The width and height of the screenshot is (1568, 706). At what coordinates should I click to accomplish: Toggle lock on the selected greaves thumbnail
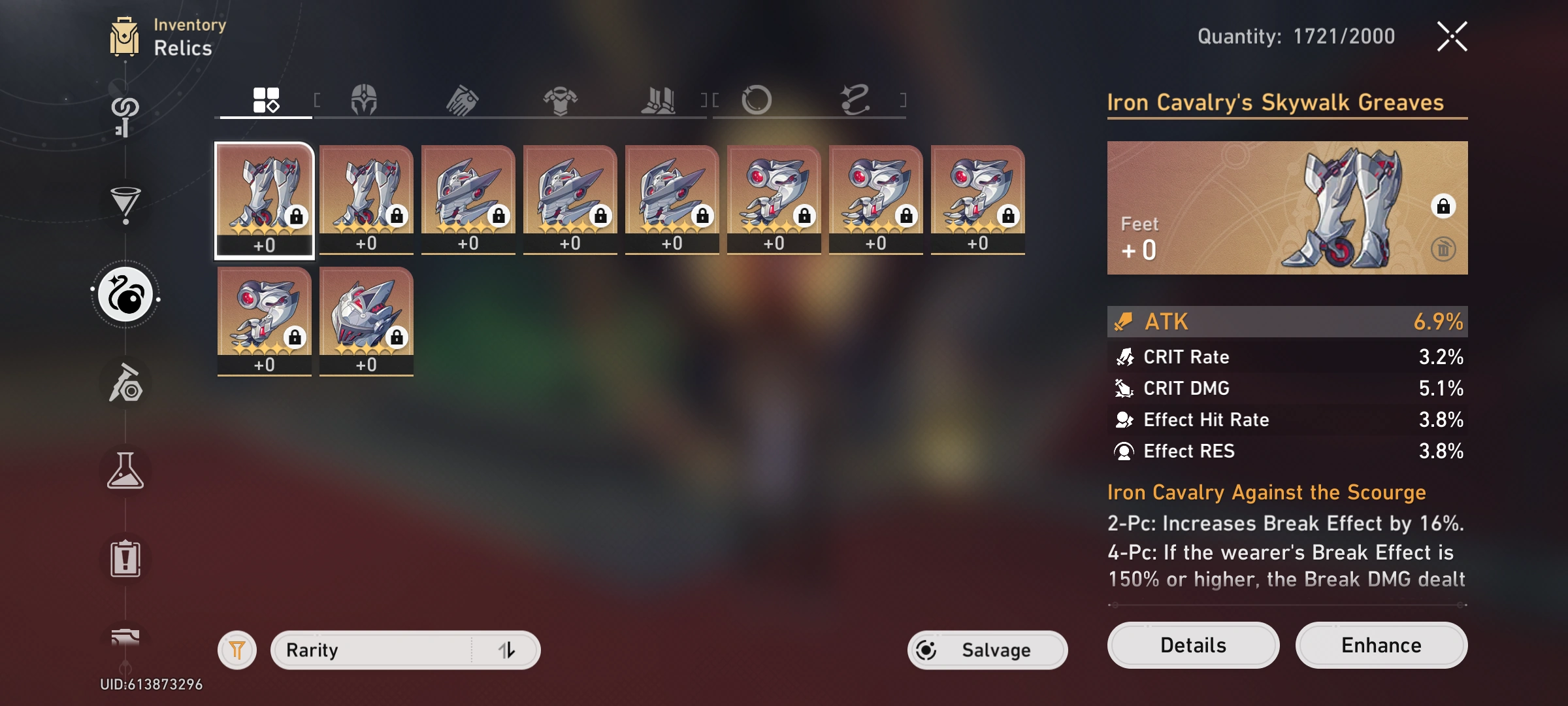[297, 216]
